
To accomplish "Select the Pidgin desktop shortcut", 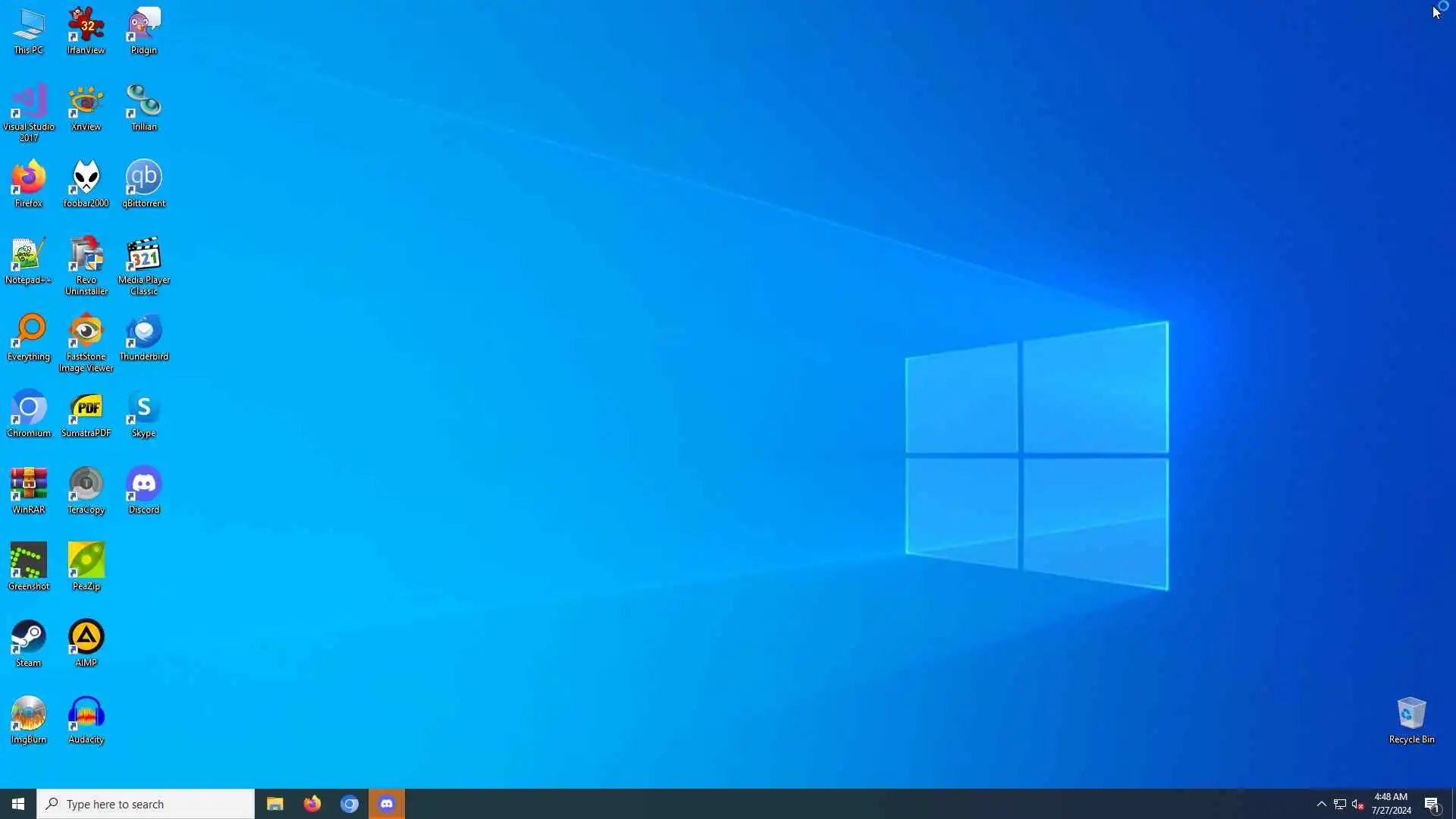I will coord(144,30).
